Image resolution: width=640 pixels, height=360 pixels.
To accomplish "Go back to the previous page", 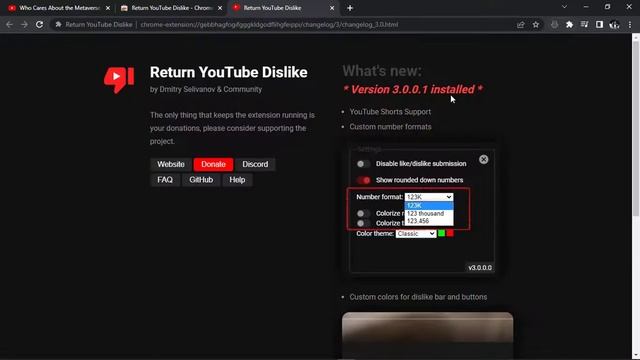I will [9, 25].
